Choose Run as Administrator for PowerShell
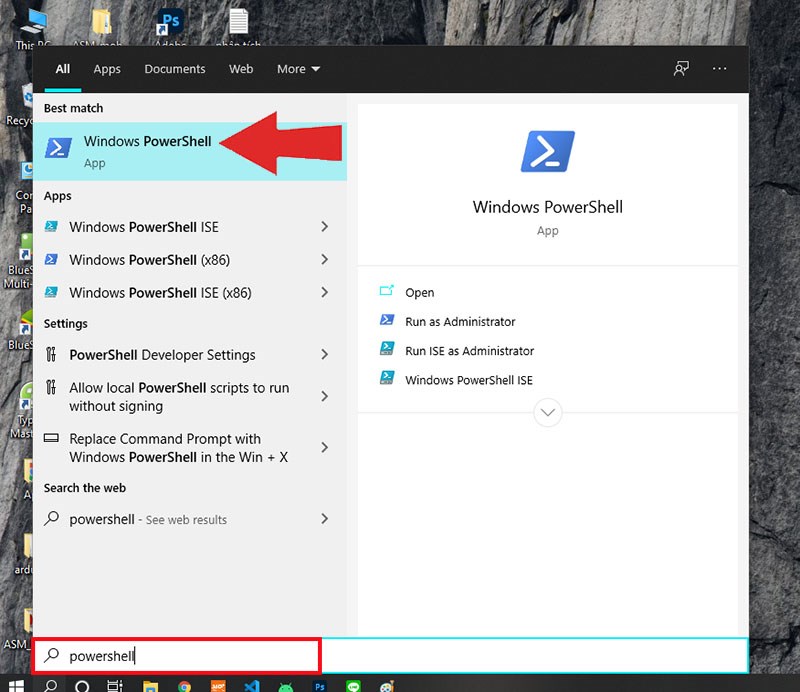 click(x=460, y=322)
